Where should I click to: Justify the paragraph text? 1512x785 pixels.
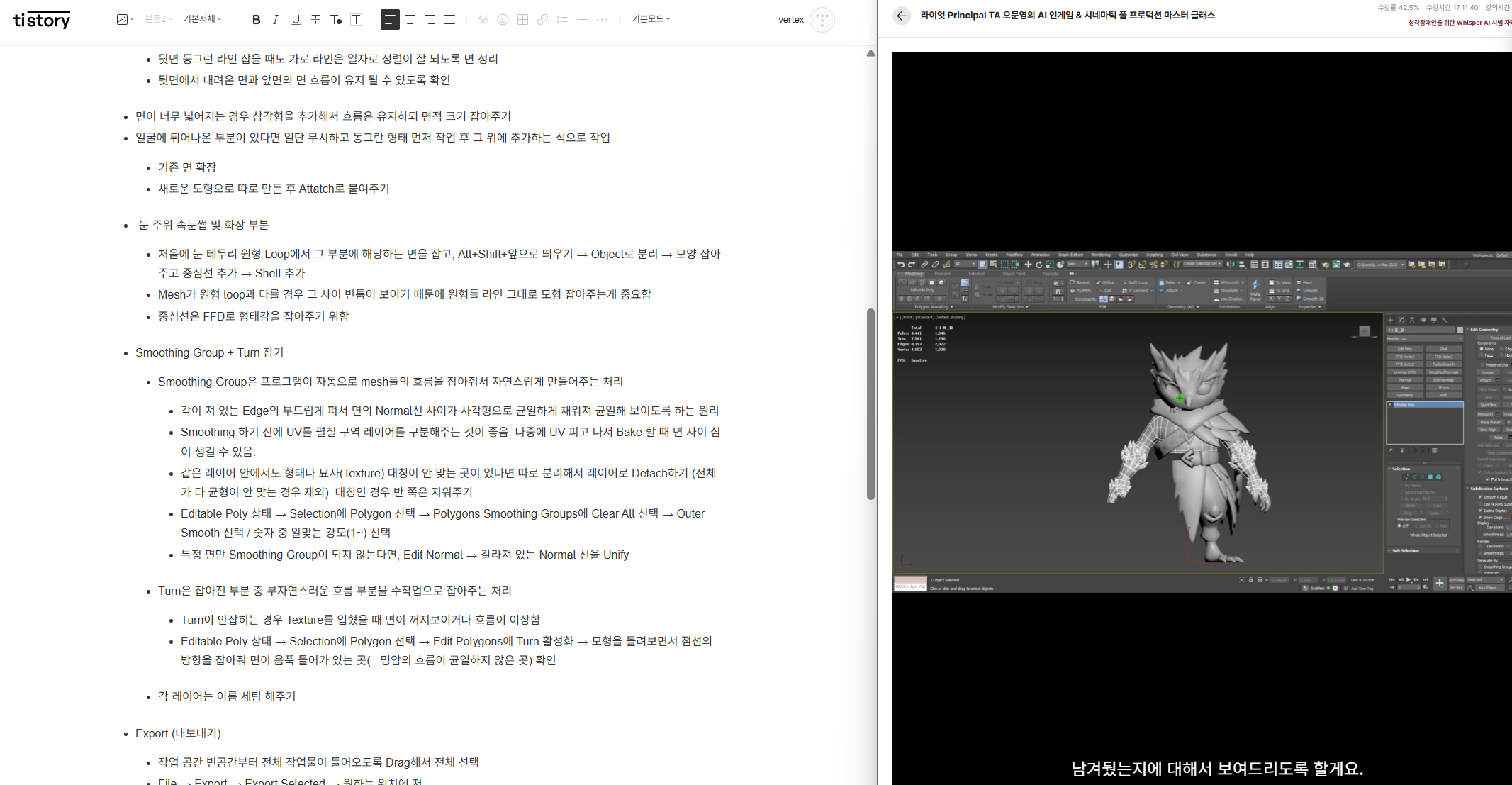click(x=449, y=20)
